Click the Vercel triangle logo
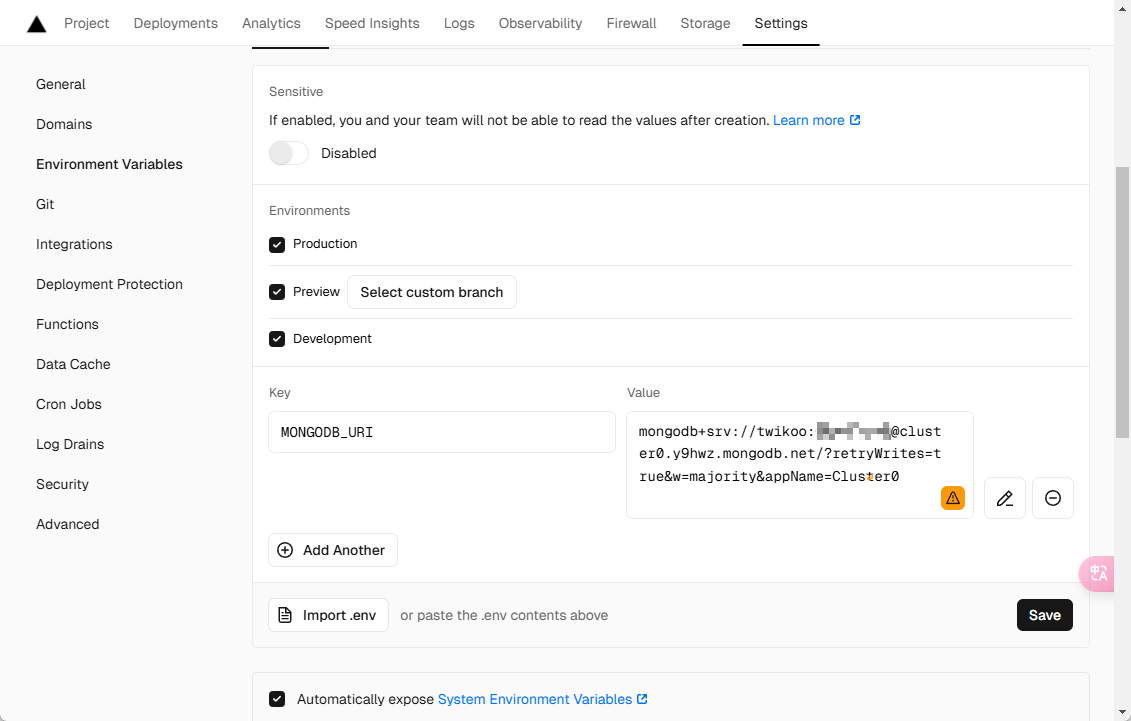 [36, 24]
